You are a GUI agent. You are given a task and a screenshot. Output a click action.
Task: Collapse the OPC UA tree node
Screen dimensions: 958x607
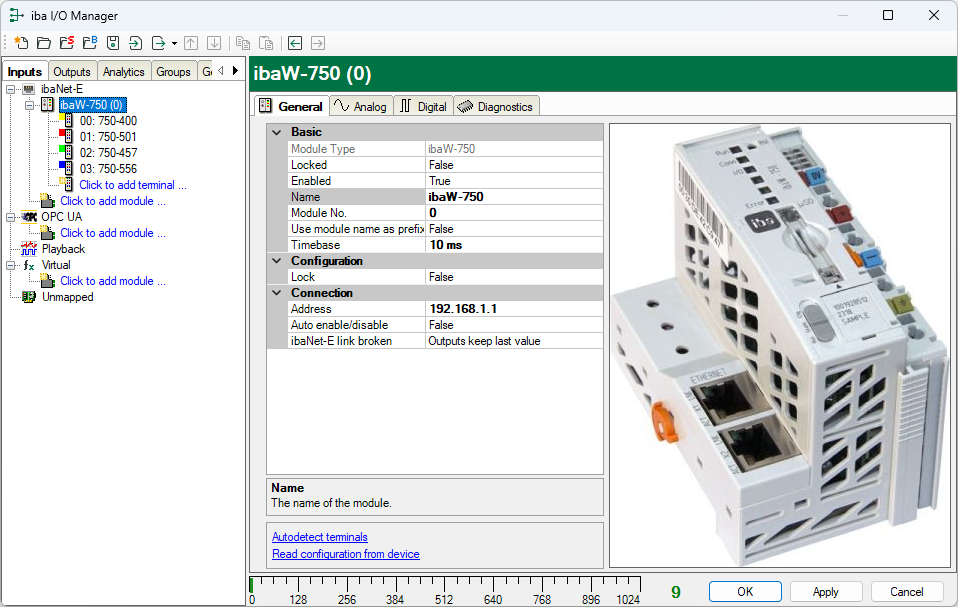(x=10, y=217)
